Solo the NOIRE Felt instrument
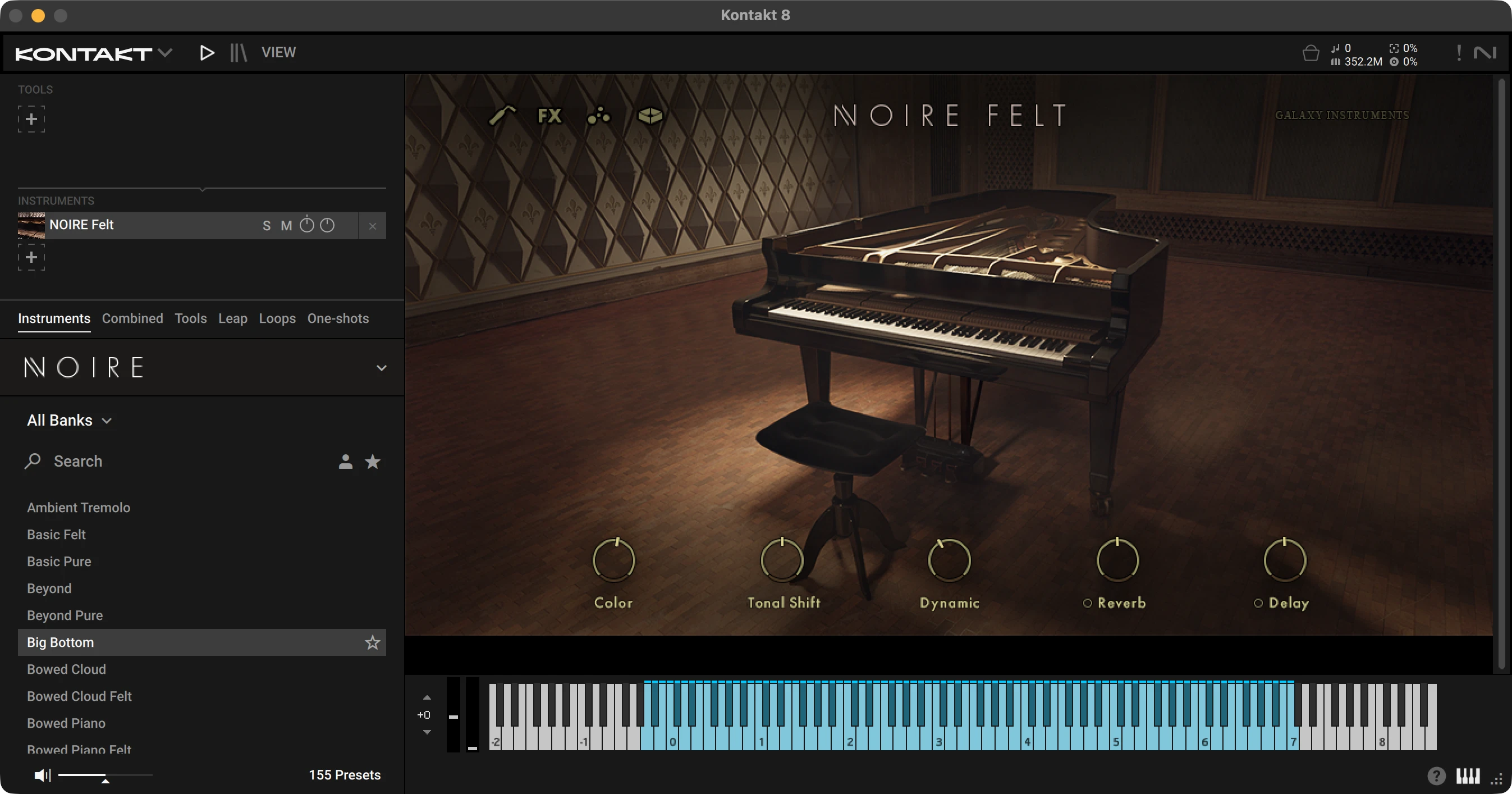Viewport: 1512px width, 794px height. [x=267, y=226]
